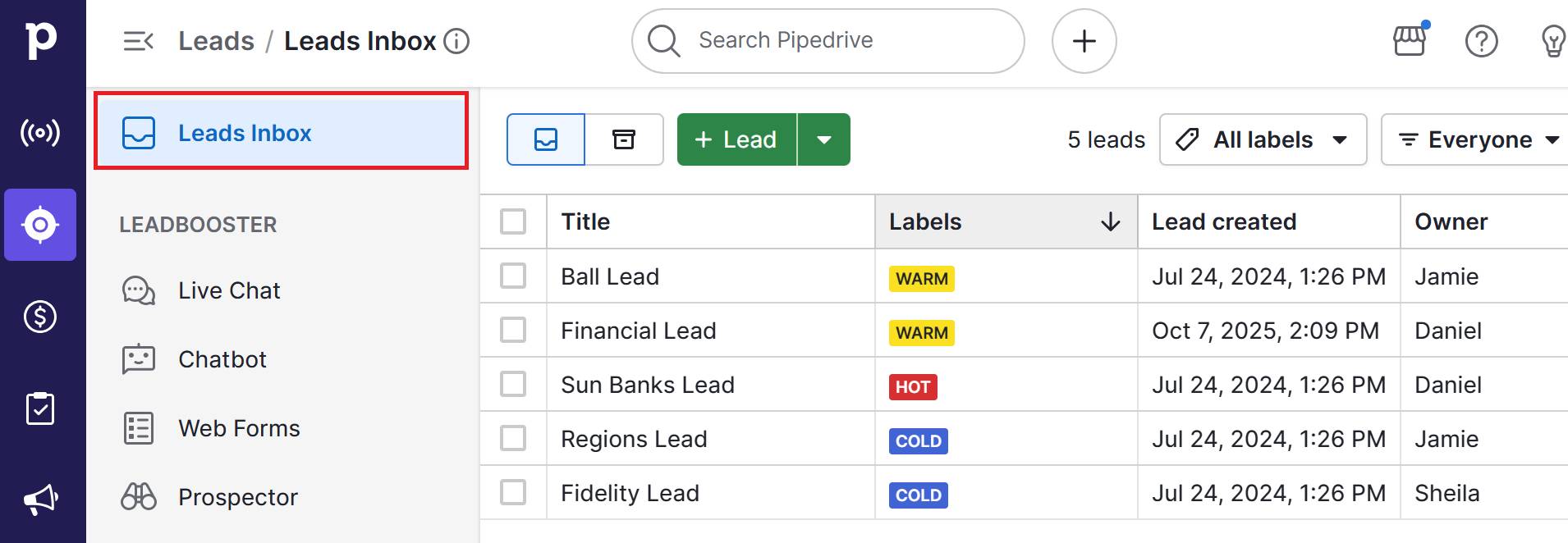Sort by Title column header
The width and height of the screenshot is (1568, 543).
710,221
